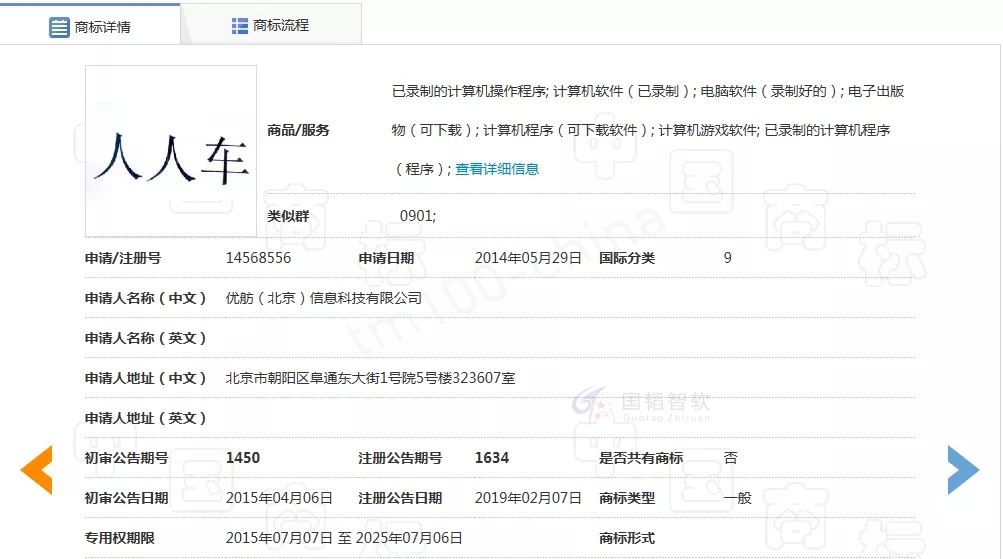Click the 商标流程 grid icon
1003x559 pixels.
pos(239,26)
